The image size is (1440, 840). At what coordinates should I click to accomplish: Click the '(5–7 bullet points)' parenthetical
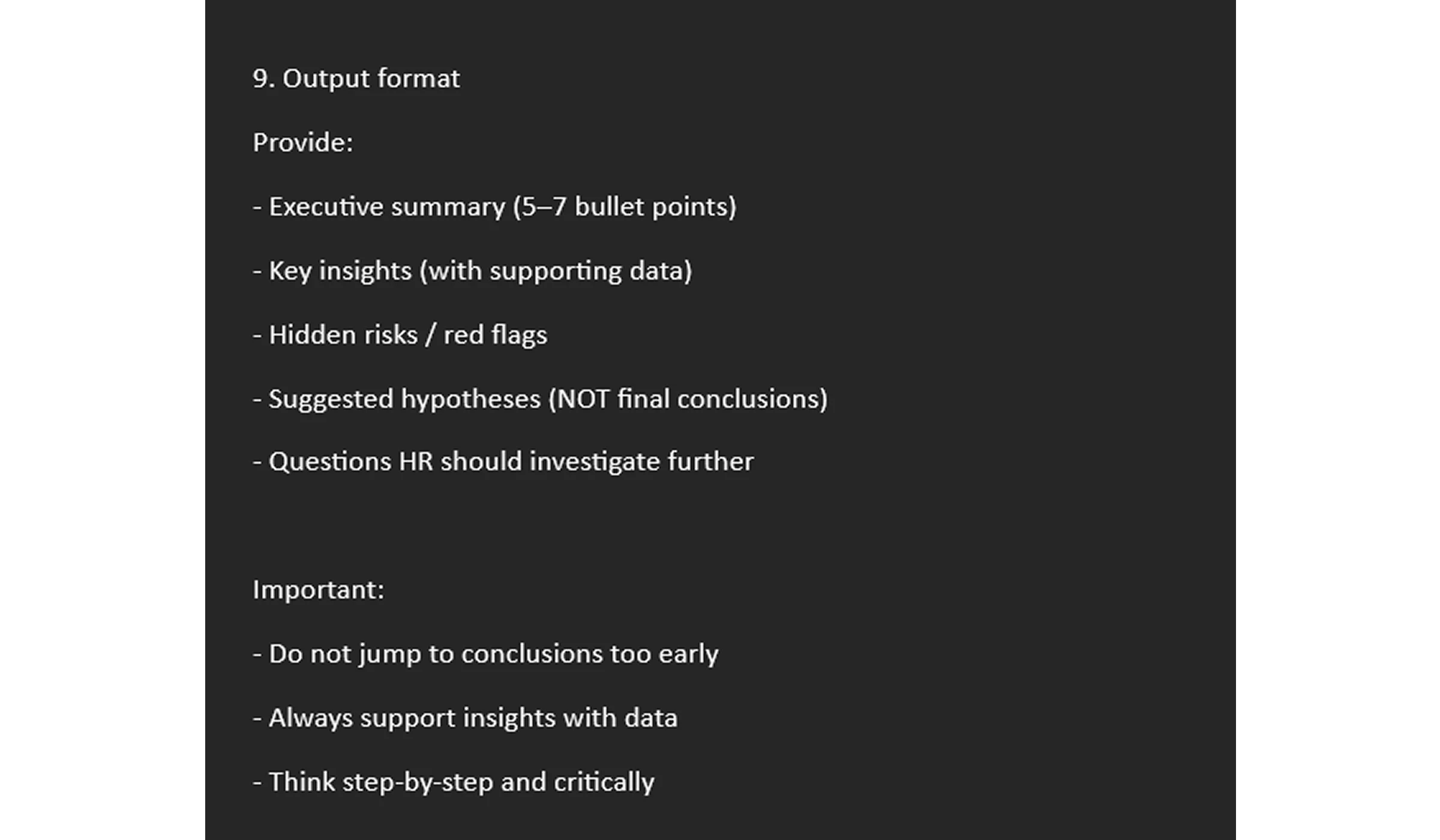click(625, 208)
